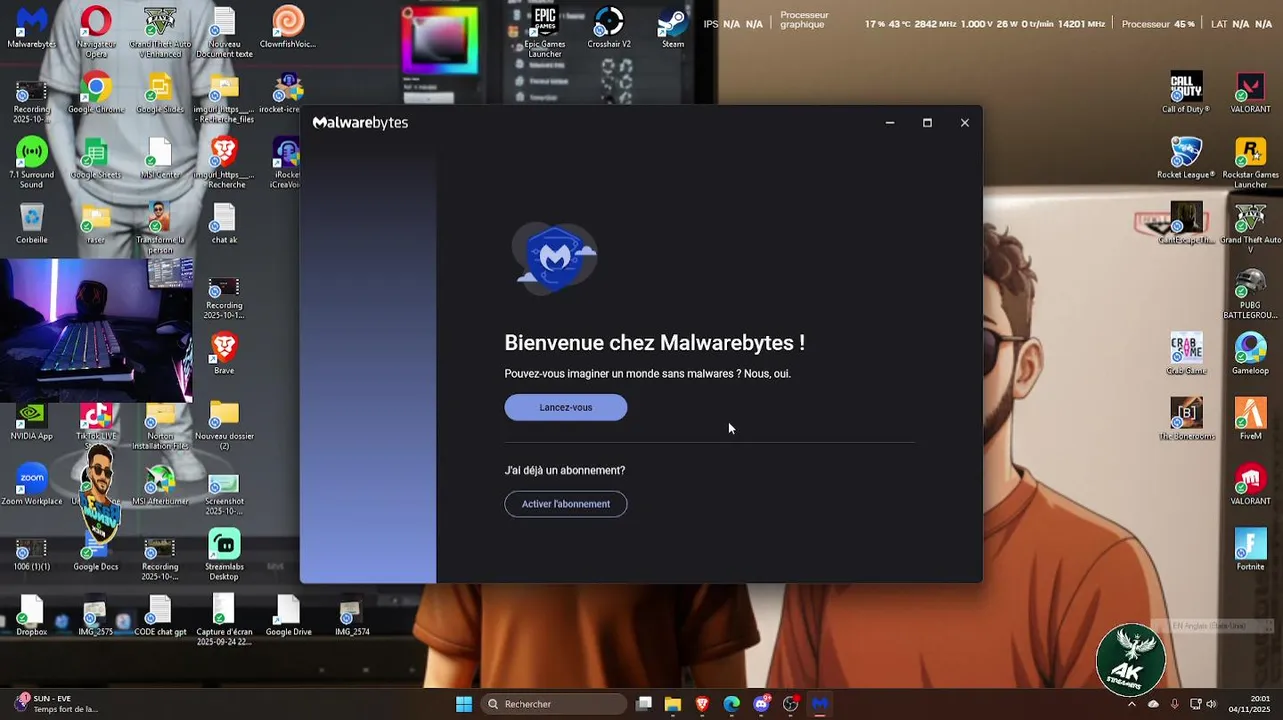
Task: Select MSI Afterburner desktop icon
Action: tap(160, 485)
